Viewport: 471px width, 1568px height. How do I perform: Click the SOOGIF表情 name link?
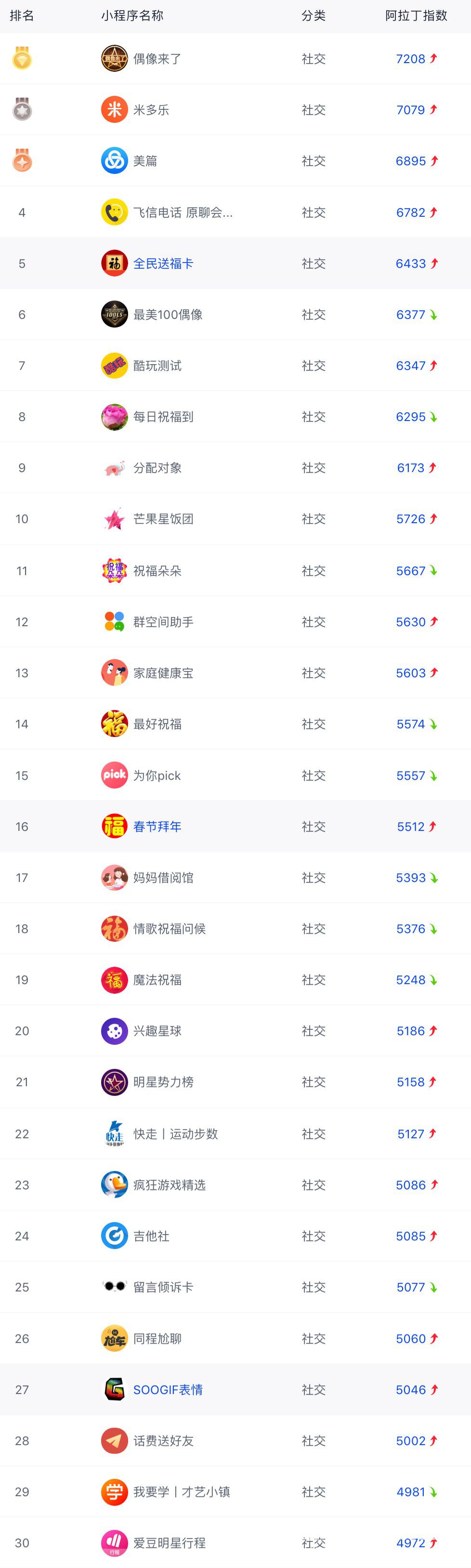[168, 1390]
